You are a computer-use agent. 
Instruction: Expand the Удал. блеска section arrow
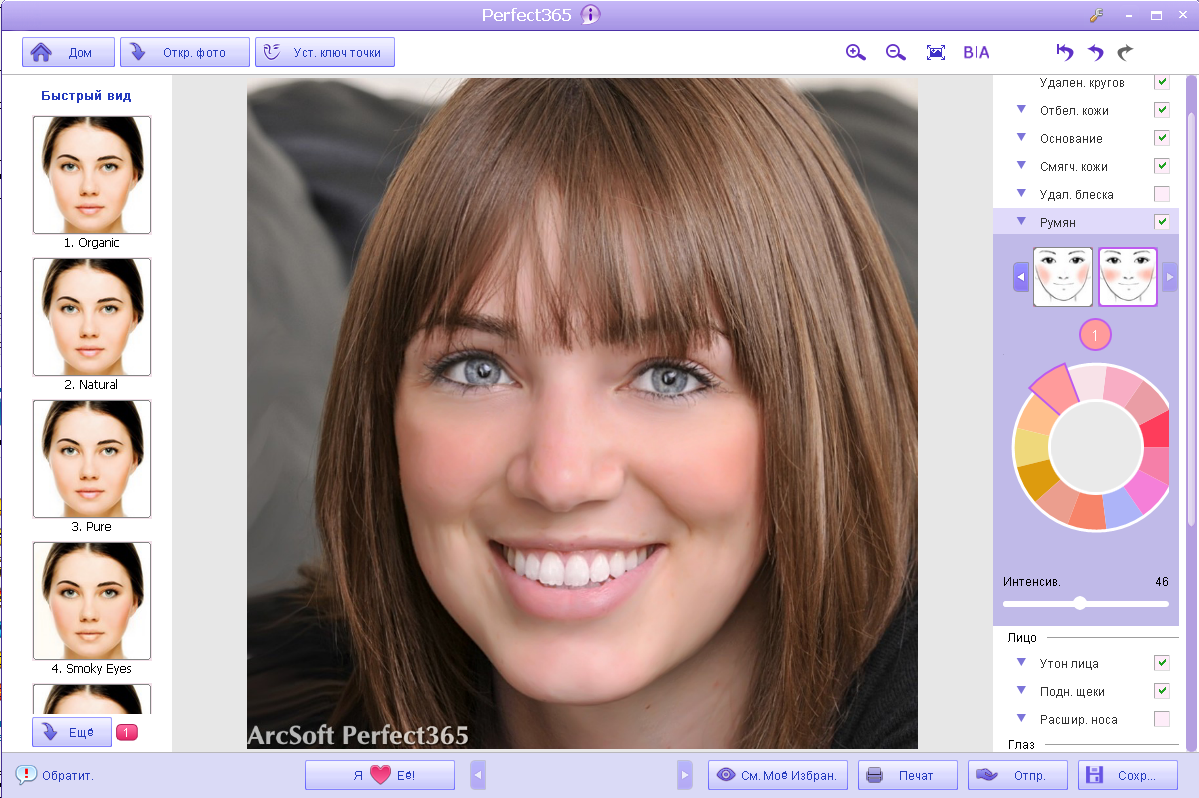click(x=1021, y=193)
